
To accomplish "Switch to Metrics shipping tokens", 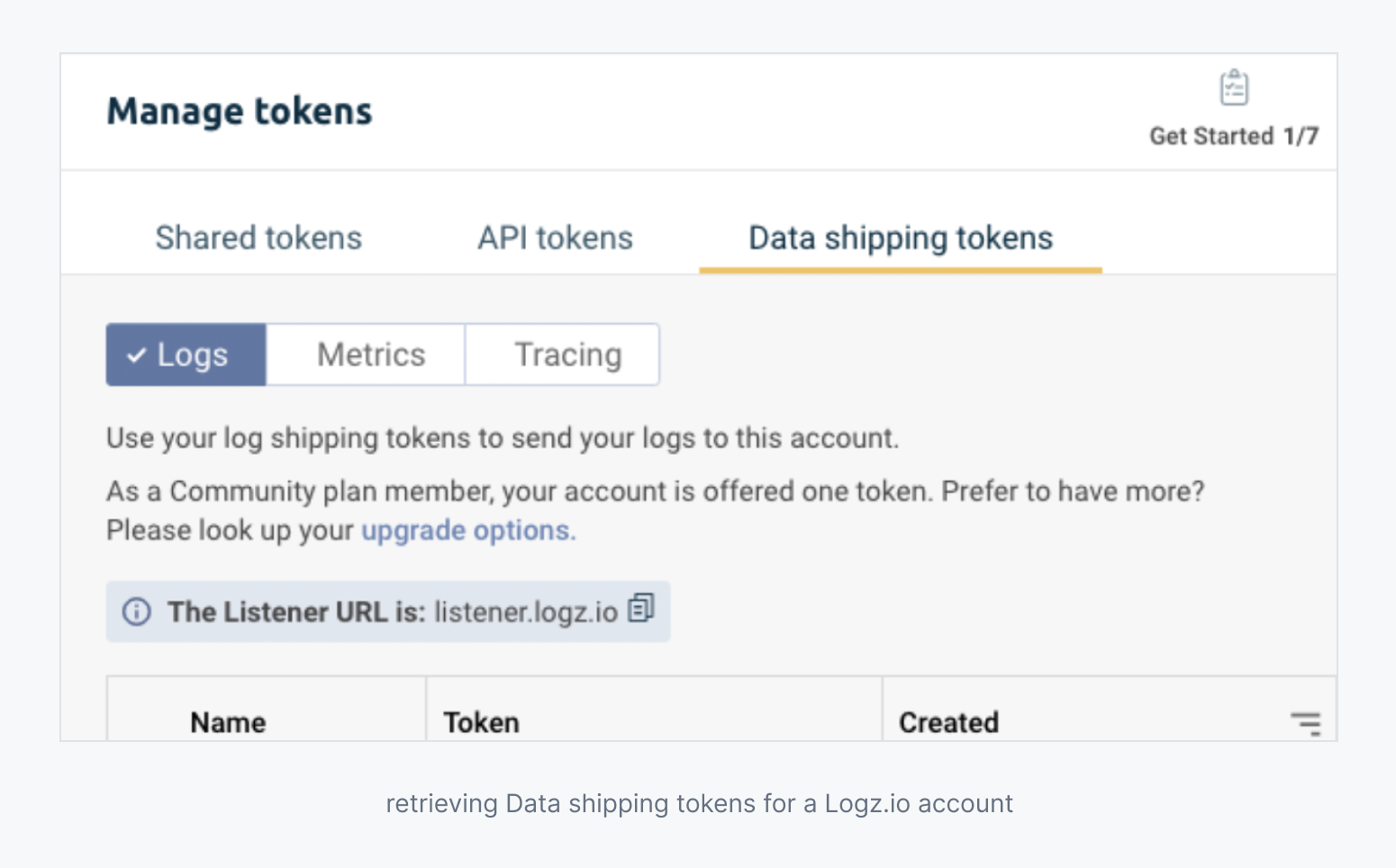I will point(370,355).
